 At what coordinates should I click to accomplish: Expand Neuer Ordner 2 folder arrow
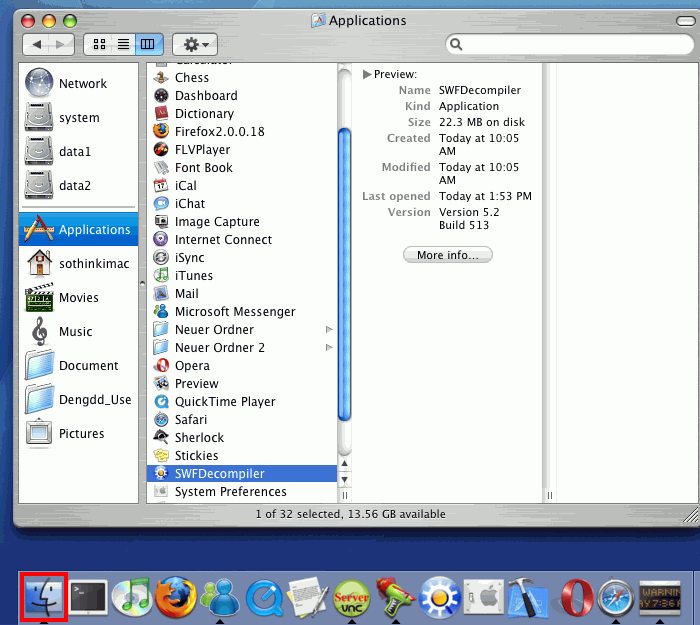(329, 347)
